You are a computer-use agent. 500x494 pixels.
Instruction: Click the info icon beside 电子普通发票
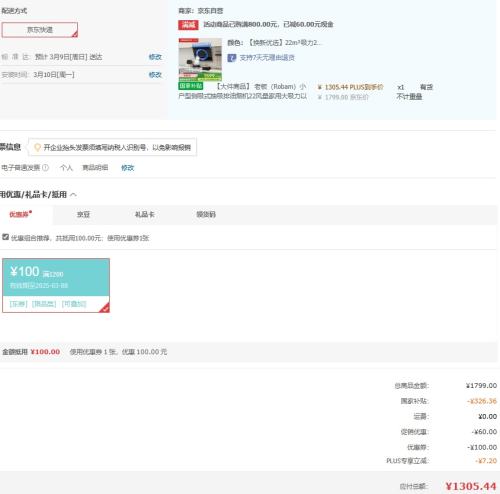46,168
